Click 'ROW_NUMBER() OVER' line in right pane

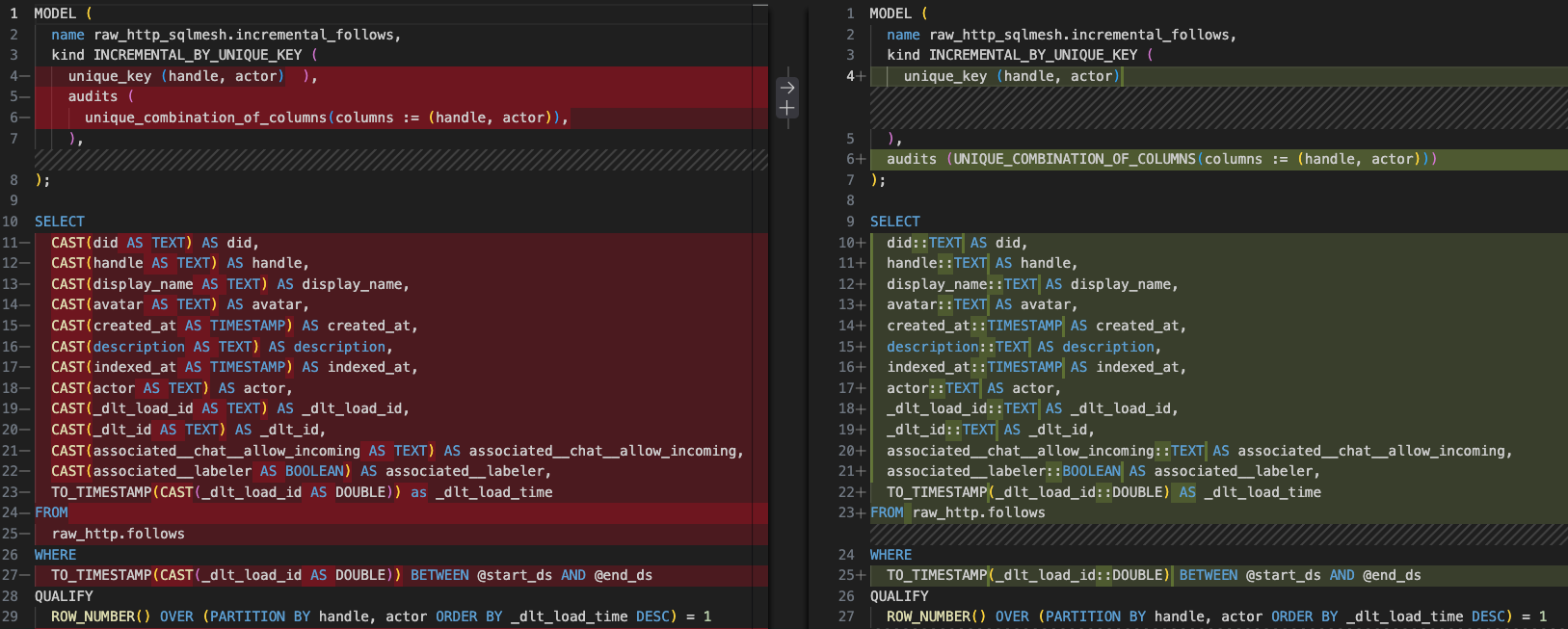point(1217,616)
